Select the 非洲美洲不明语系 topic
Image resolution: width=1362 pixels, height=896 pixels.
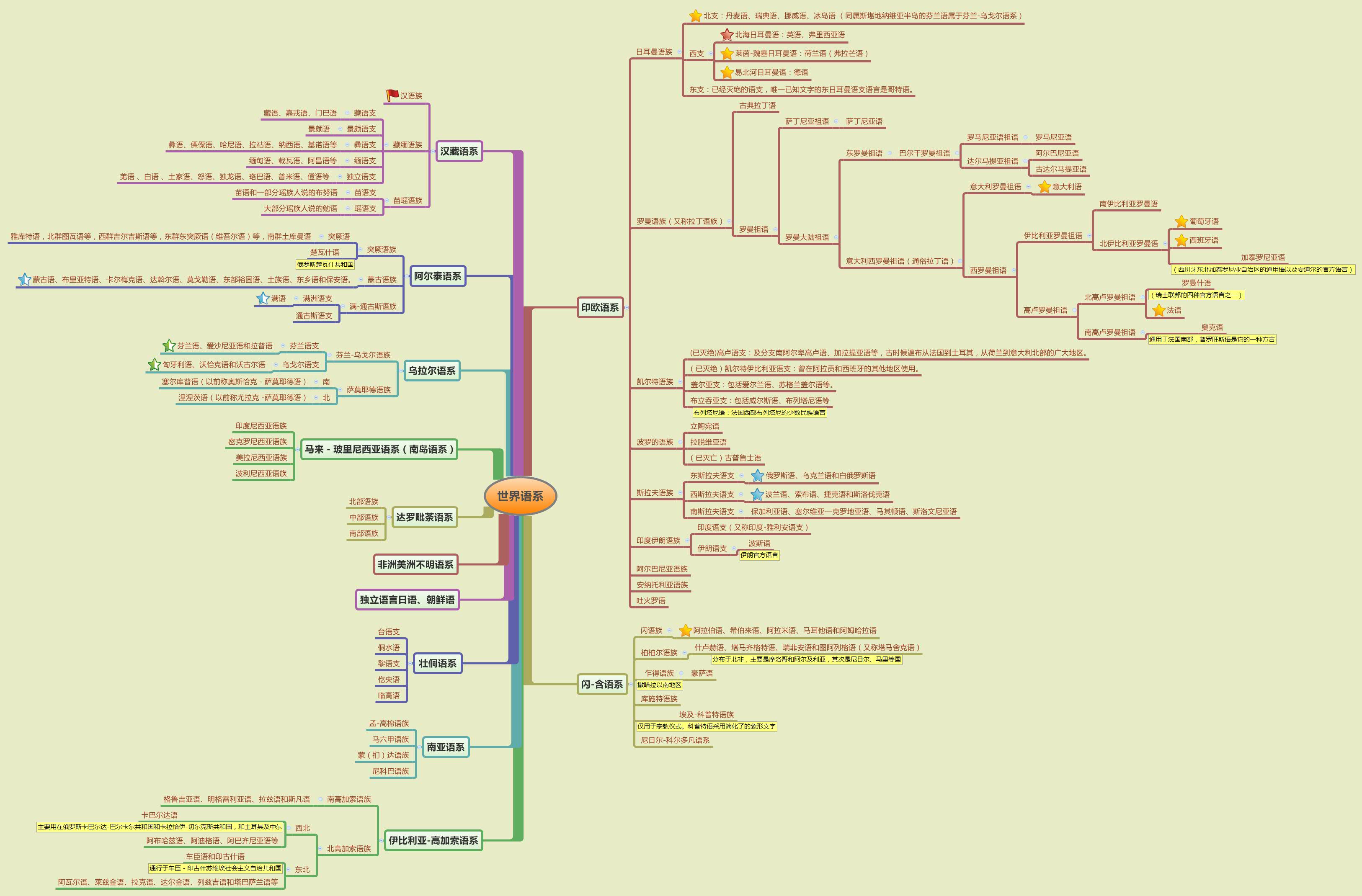click(x=415, y=565)
